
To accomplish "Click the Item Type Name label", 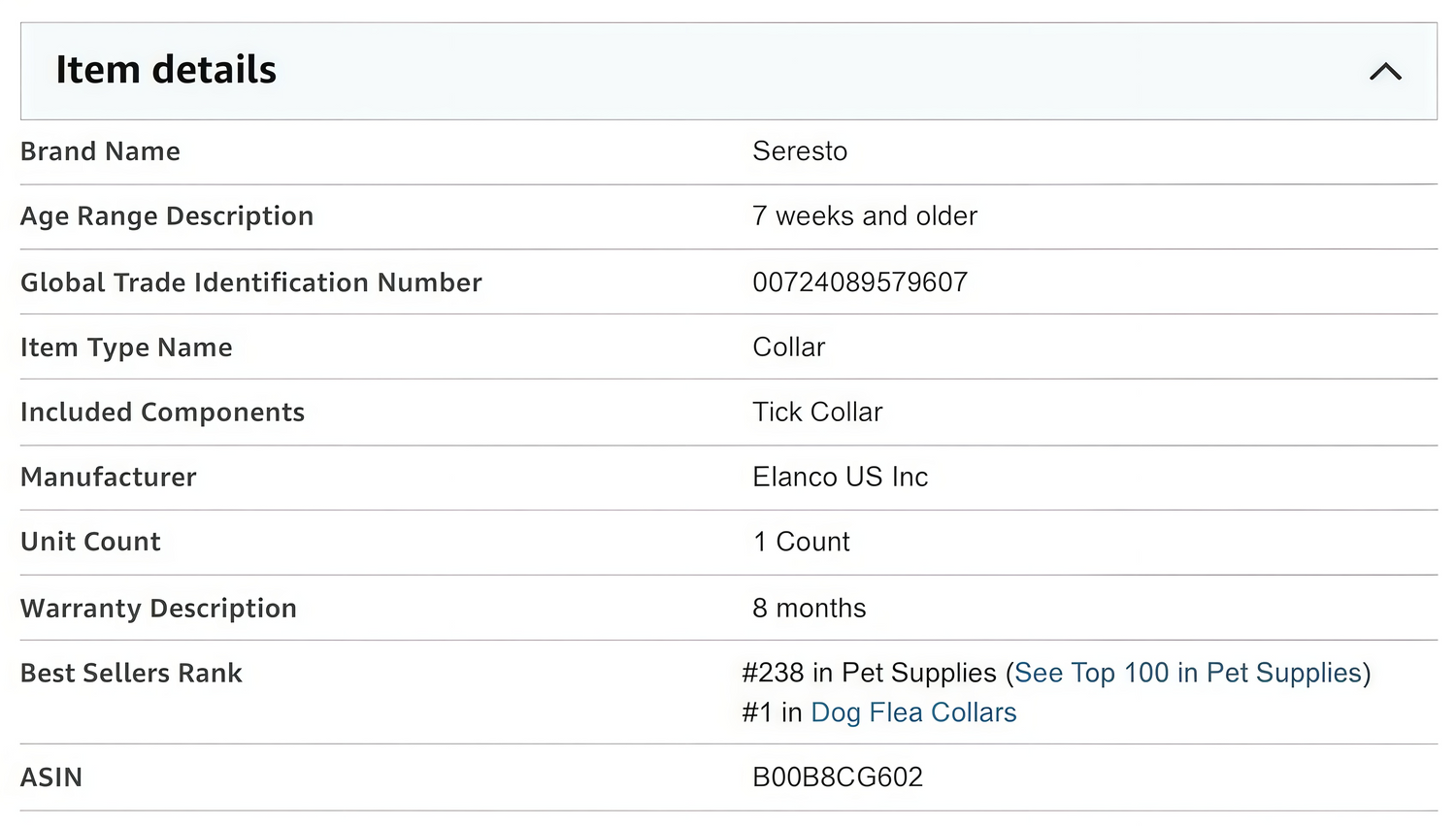I will click(x=126, y=347).
